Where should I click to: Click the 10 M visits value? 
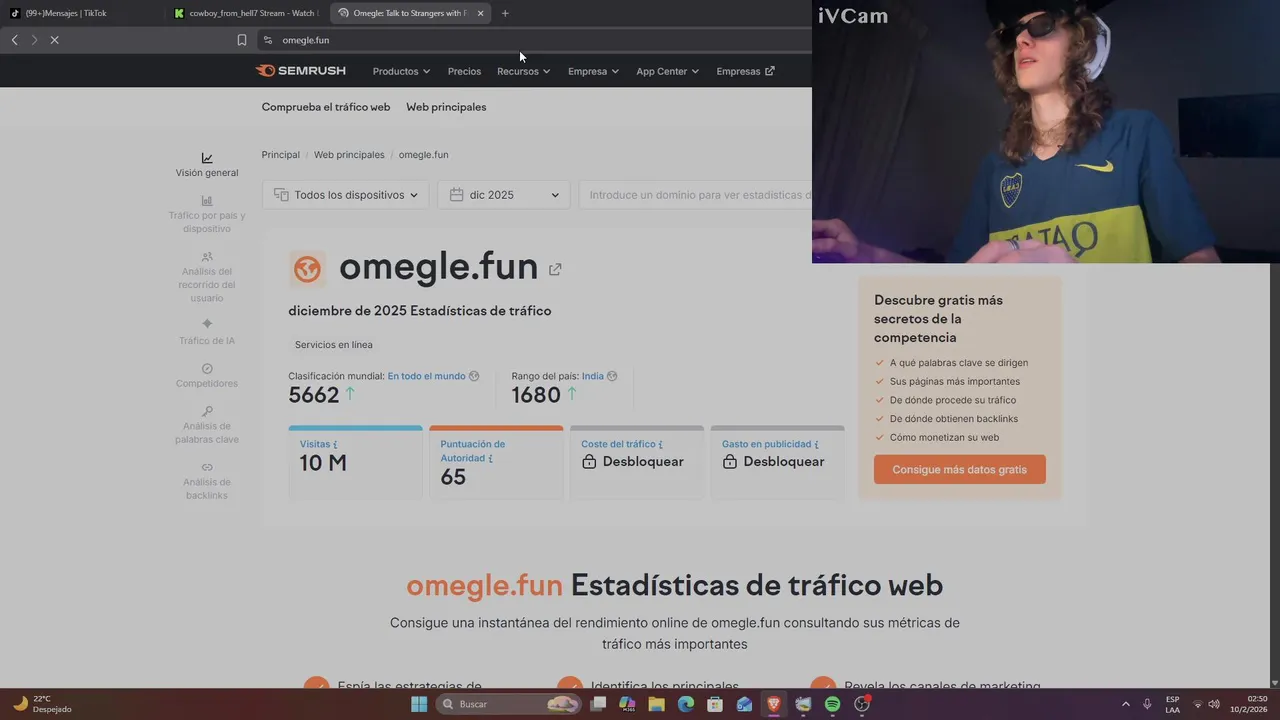[x=323, y=463]
